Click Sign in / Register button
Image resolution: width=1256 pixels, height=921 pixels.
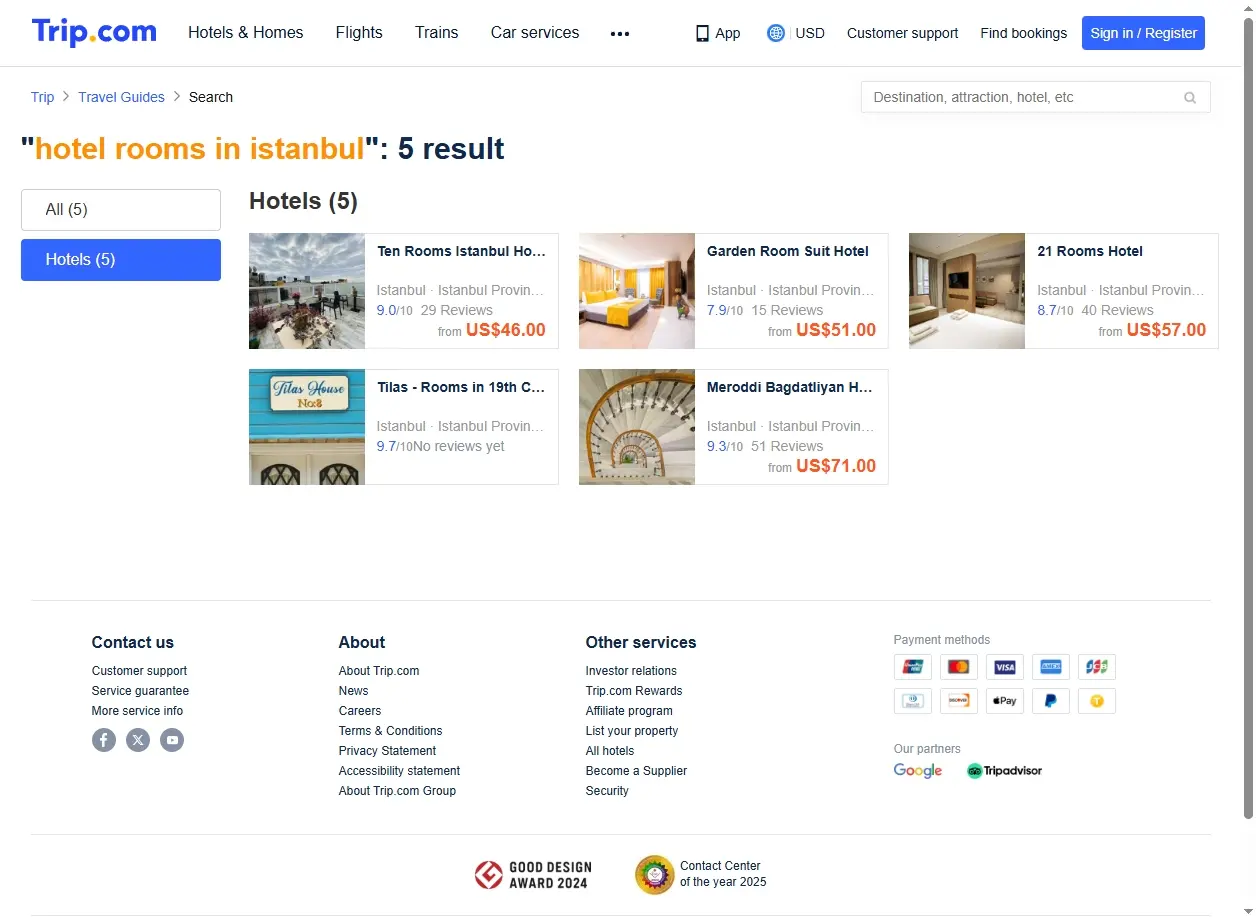point(1143,33)
